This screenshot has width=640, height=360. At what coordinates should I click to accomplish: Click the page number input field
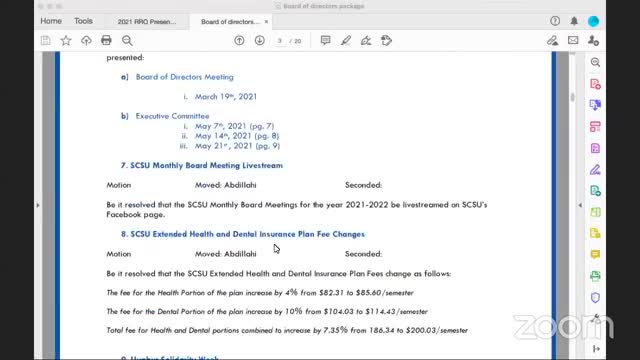coord(280,41)
